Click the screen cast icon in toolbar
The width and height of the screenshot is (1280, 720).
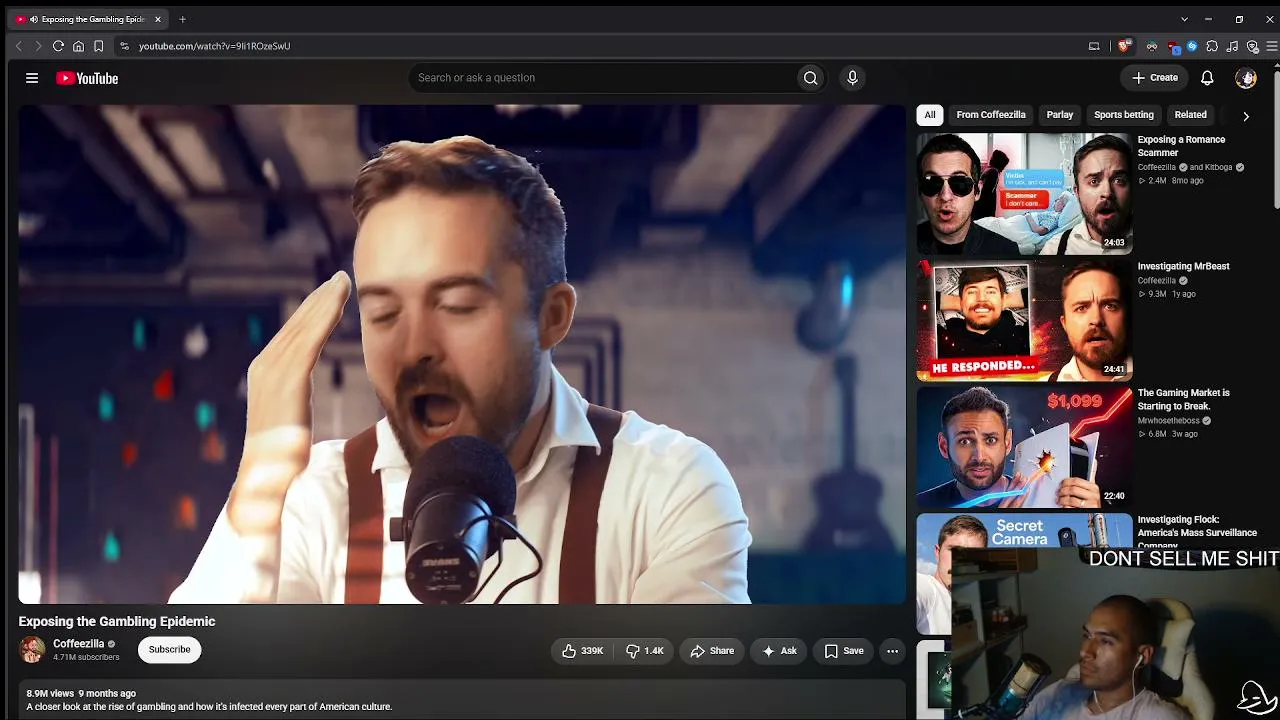point(1094,46)
